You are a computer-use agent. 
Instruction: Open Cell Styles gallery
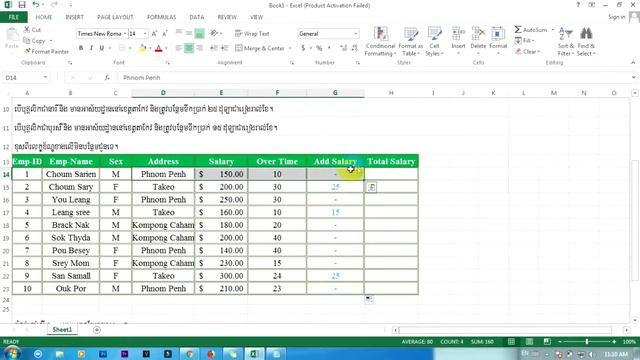pos(434,42)
